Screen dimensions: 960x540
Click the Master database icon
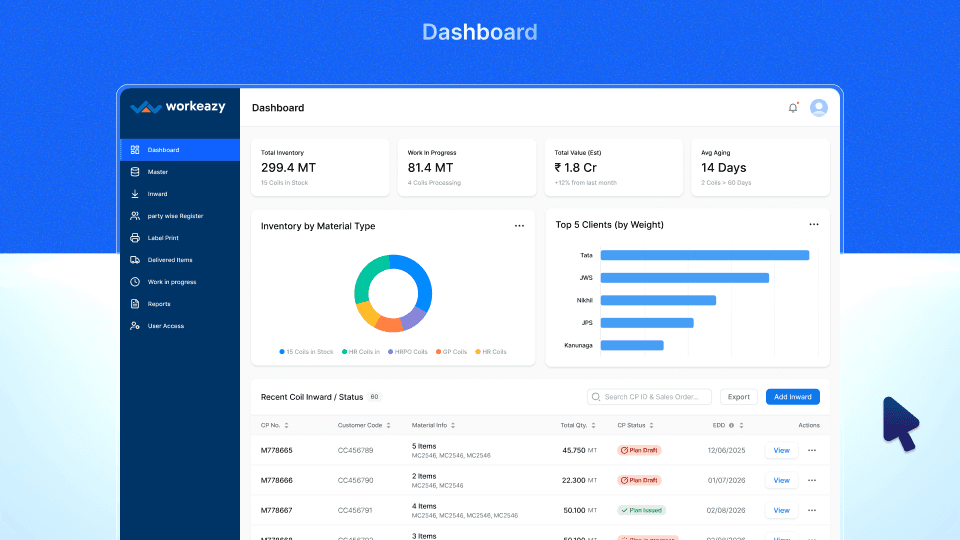pyautogui.click(x=135, y=172)
